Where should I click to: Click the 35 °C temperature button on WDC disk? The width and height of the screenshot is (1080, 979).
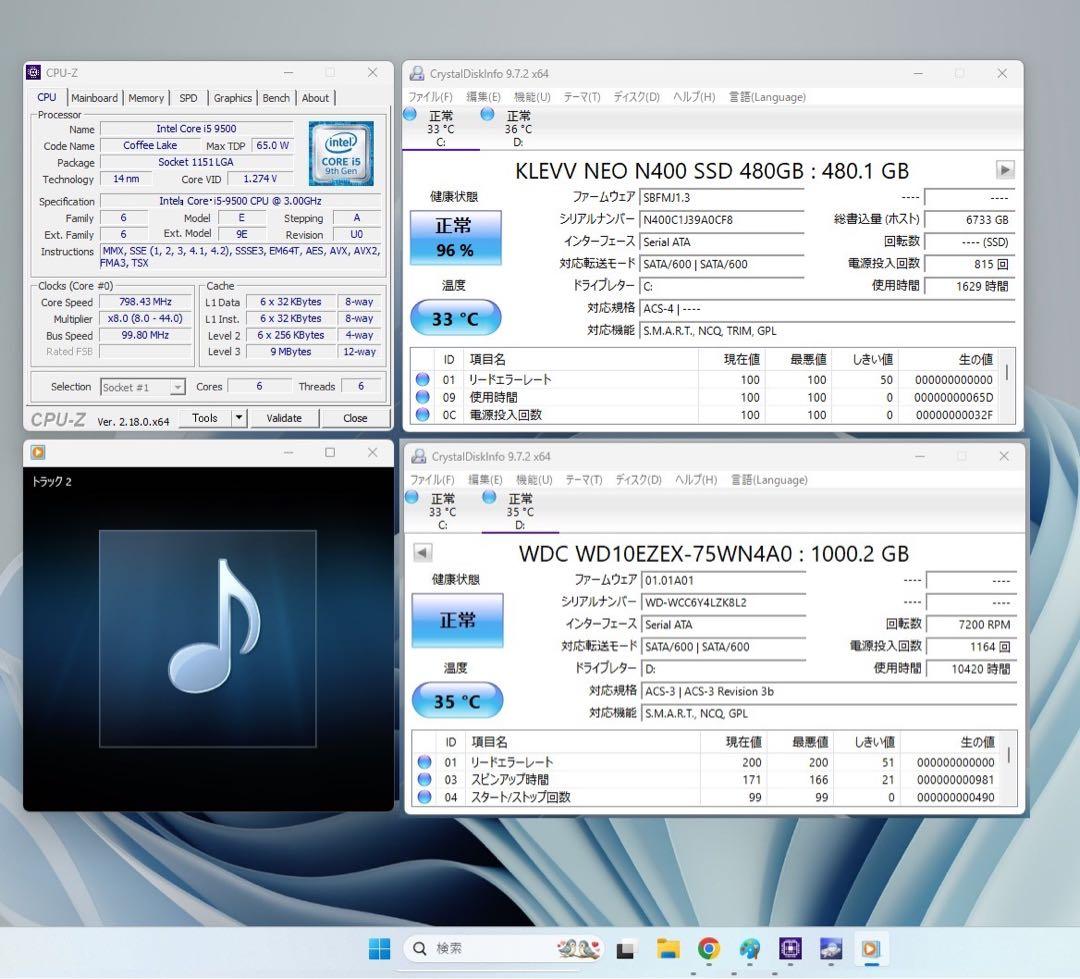tap(457, 701)
